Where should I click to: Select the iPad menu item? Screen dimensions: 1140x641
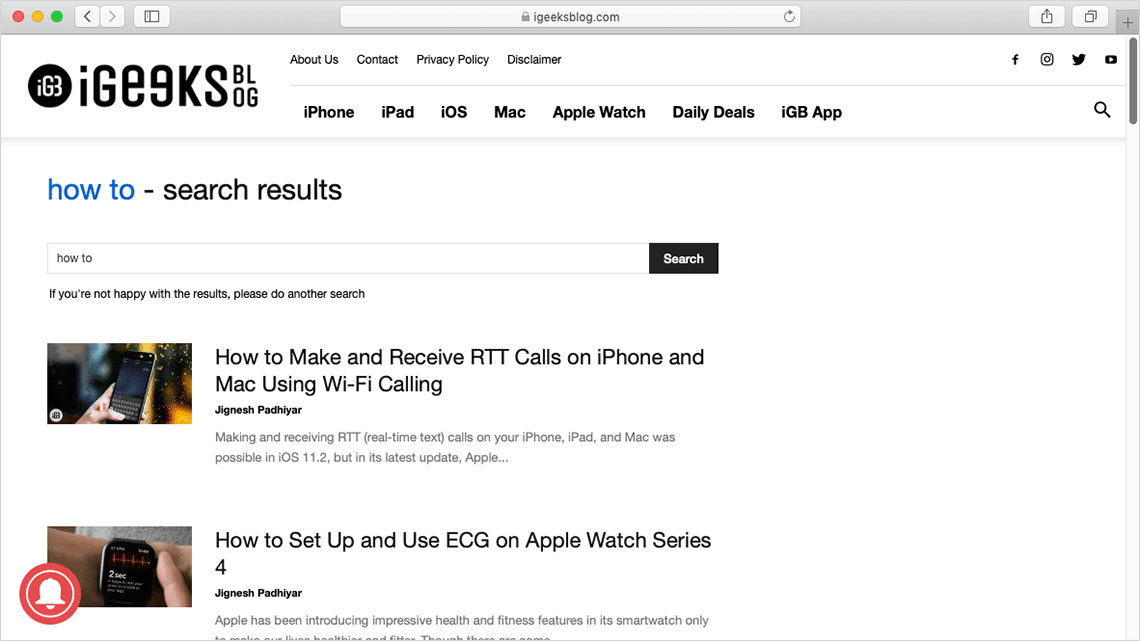pos(398,112)
